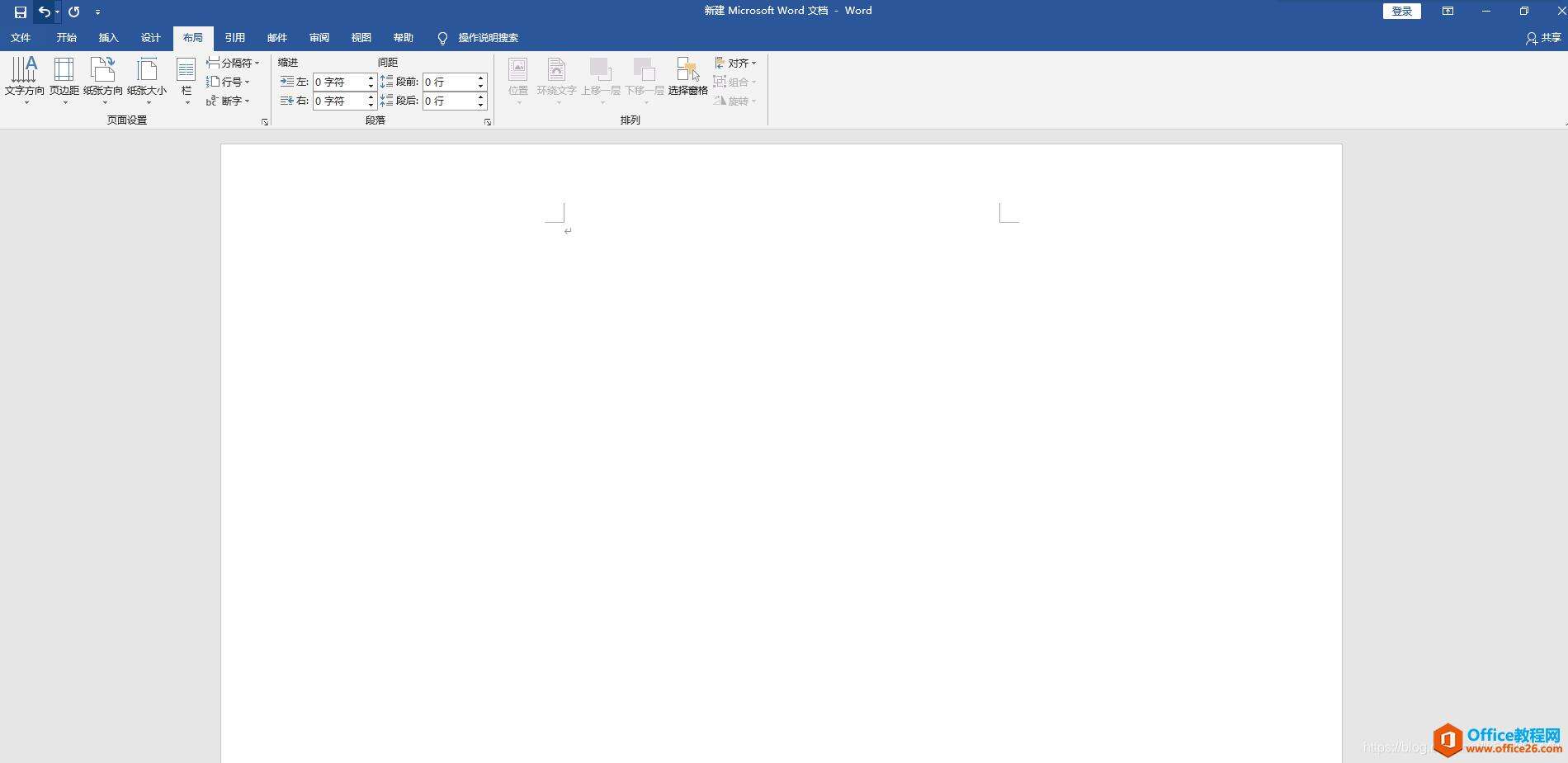Click the 位置 position button
This screenshot has width=1568, height=763.
click(518, 81)
